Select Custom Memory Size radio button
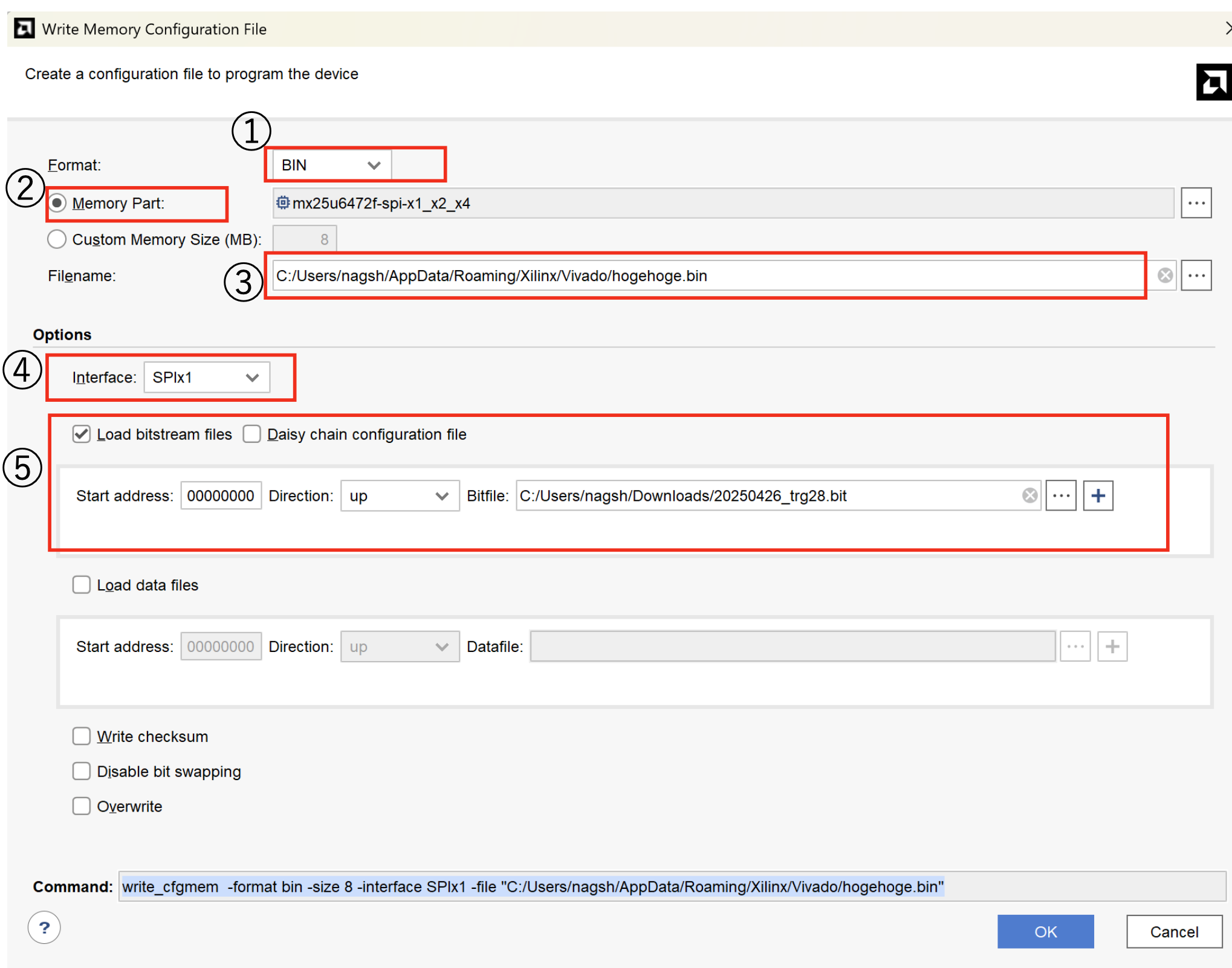This screenshot has width=1232, height=968. pos(57,239)
